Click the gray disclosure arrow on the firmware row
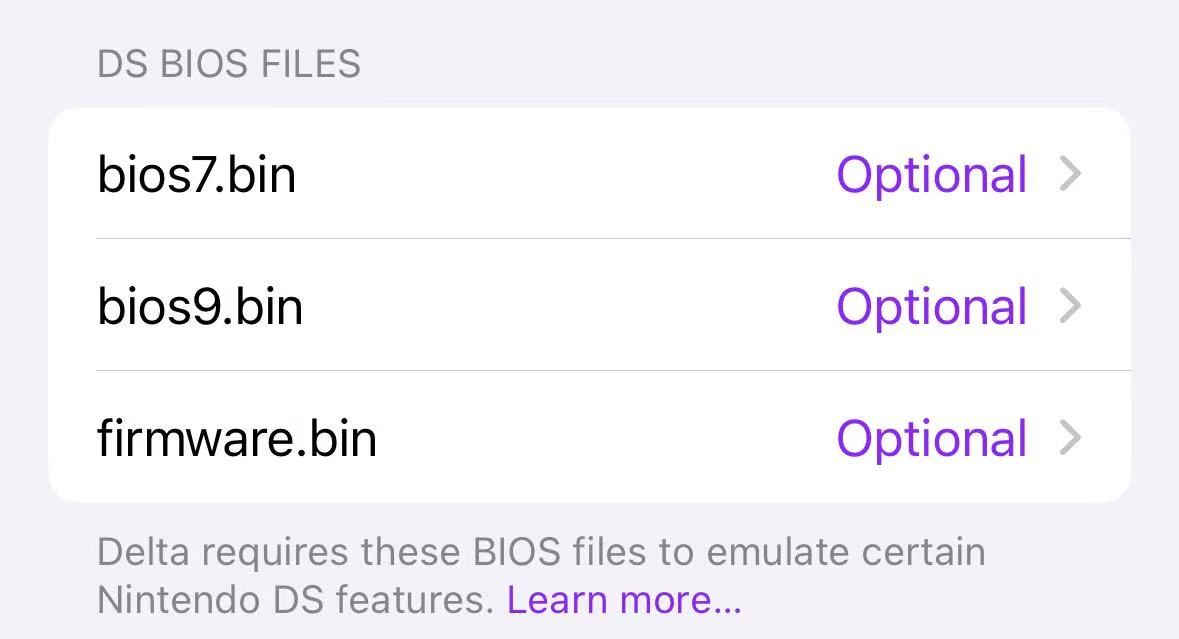The image size is (1179, 639). [1070, 438]
